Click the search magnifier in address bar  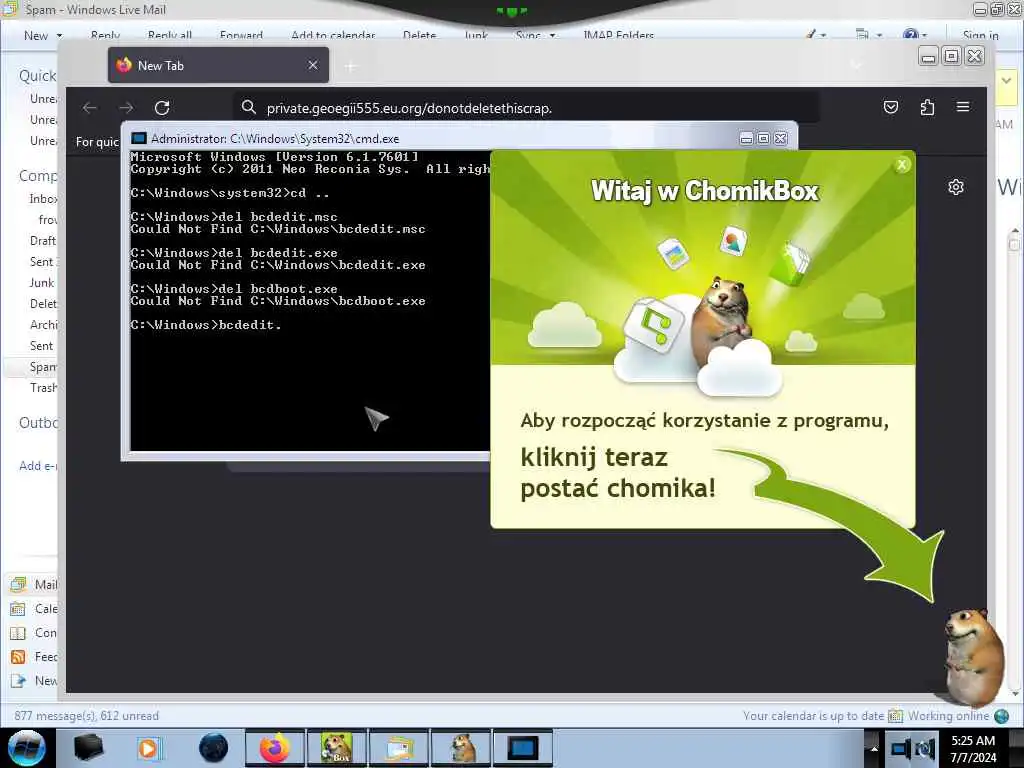coord(248,107)
